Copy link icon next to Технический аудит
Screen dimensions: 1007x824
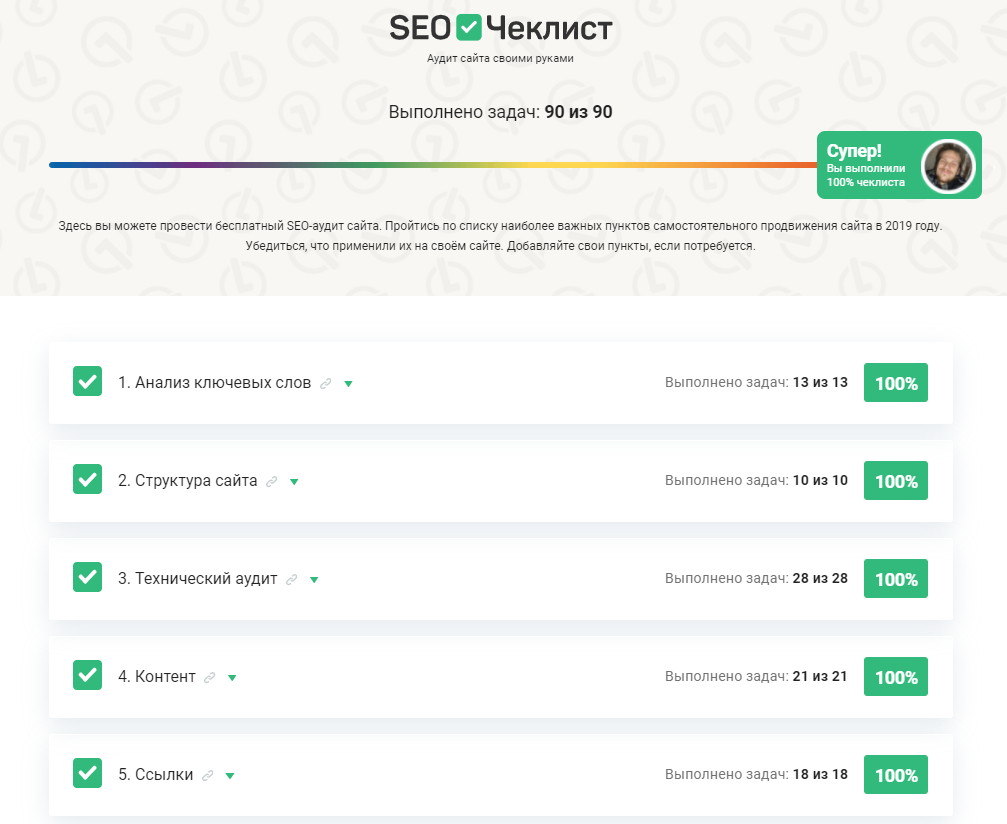tap(291, 580)
